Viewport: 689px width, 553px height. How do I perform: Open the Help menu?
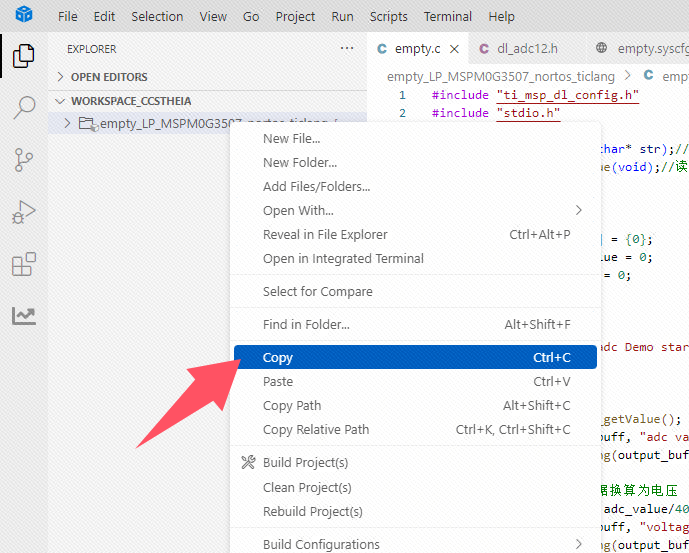[x=501, y=16]
